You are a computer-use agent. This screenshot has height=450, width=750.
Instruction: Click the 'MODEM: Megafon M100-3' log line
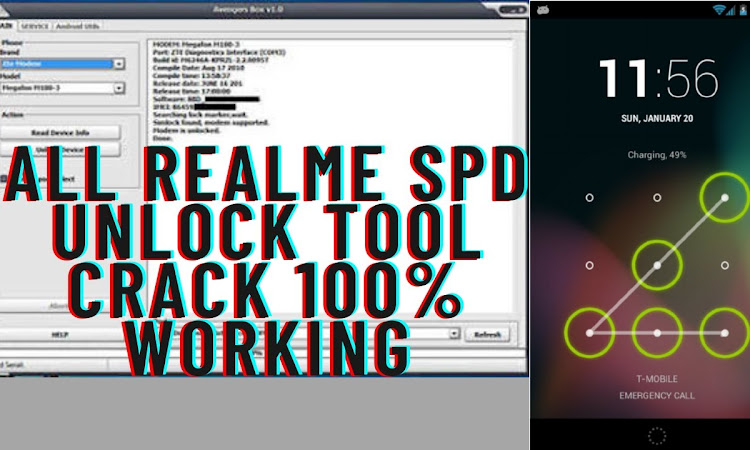point(197,44)
